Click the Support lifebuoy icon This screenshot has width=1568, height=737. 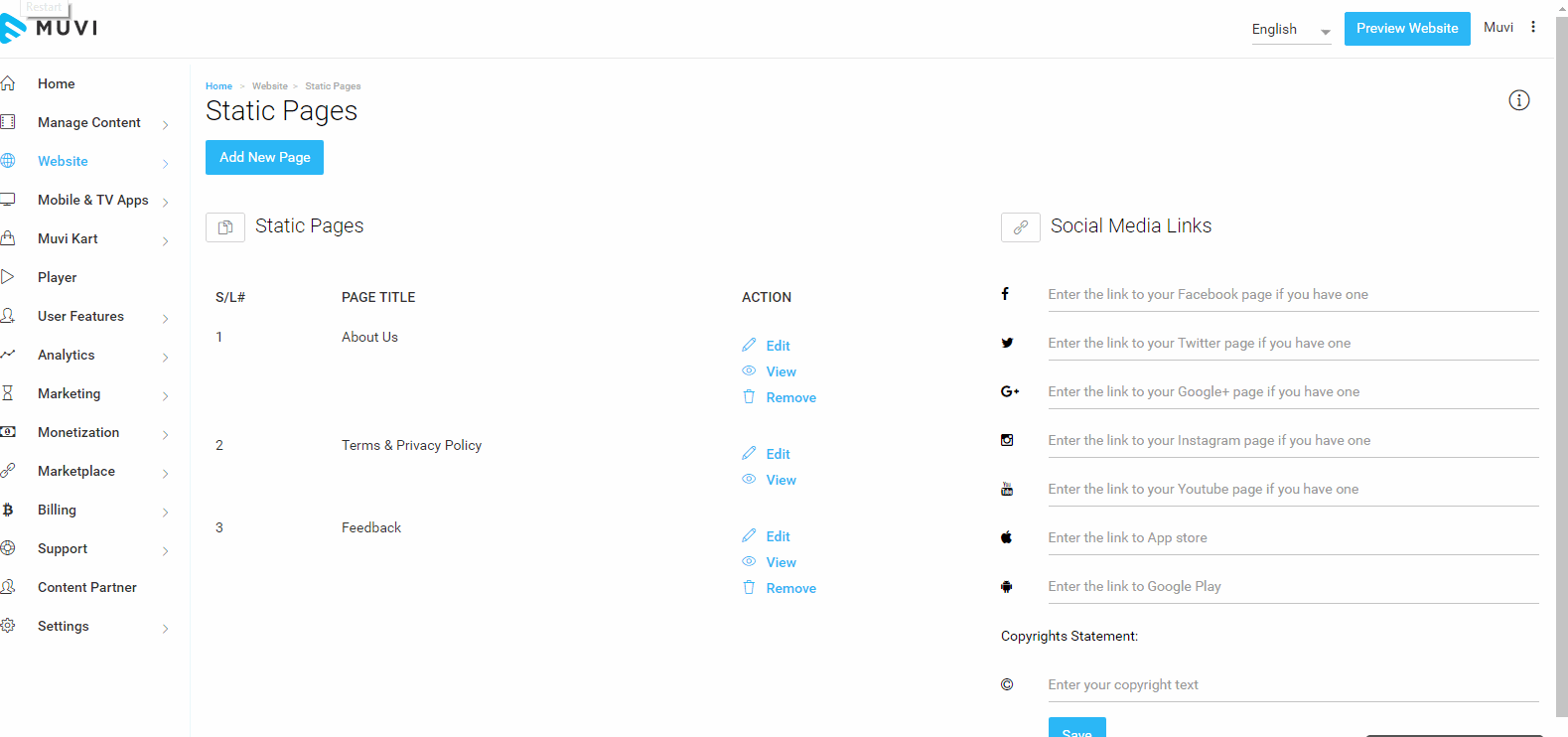click(8, 548)
